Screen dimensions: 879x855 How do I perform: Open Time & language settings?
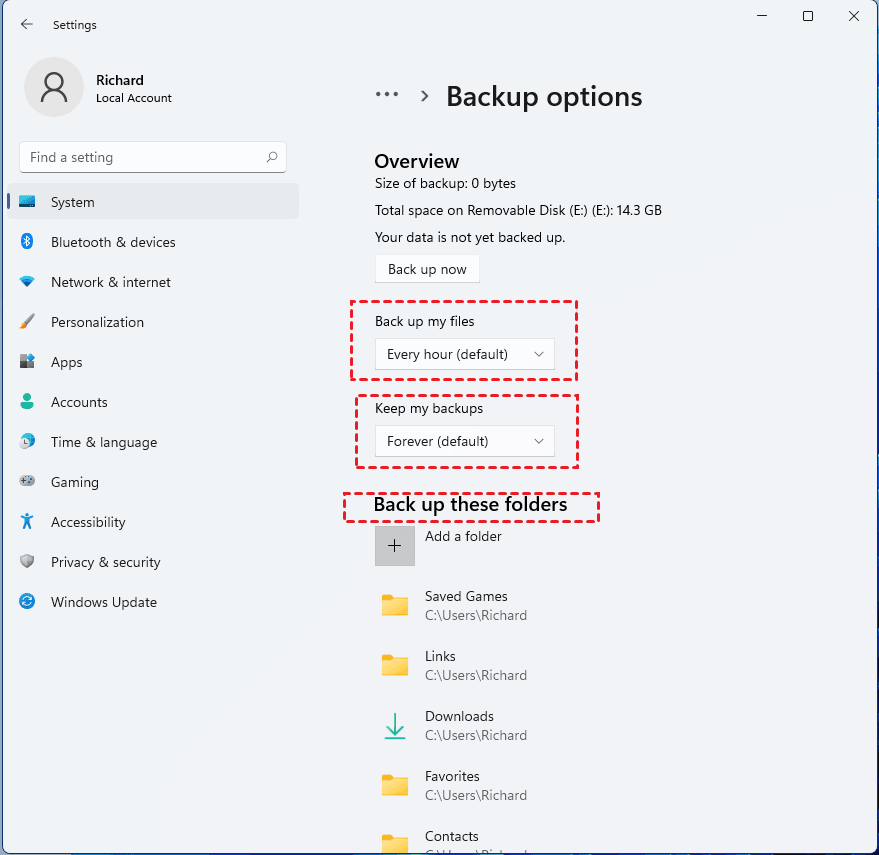pyautogui.click(x=104, y=442)
